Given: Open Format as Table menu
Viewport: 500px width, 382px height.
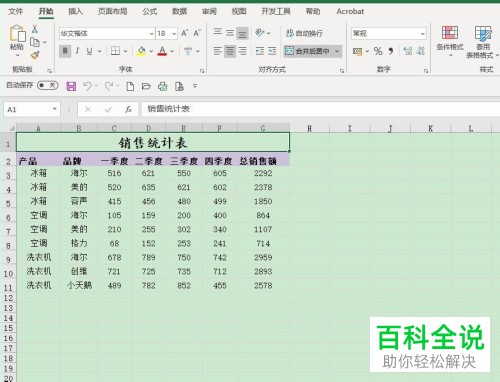Looking at the screenshot, I should [x=482, y=42].
